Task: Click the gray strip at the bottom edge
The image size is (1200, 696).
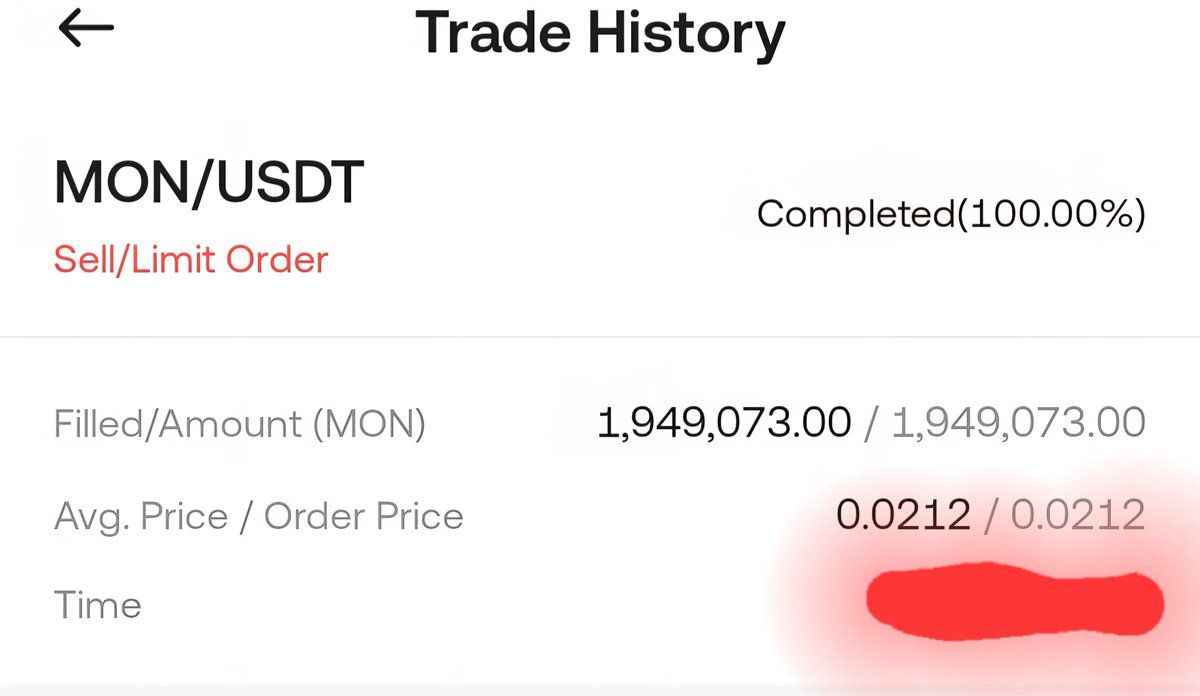Action: 600,690
